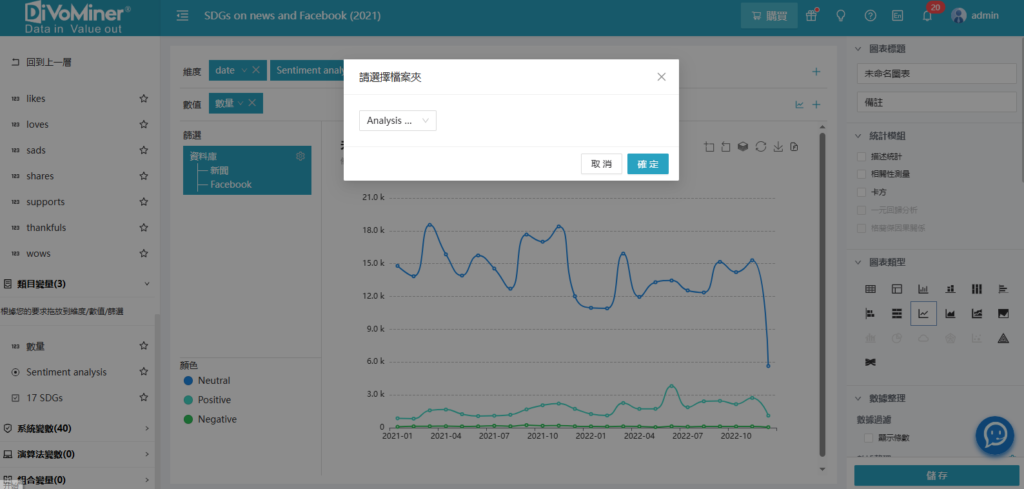Click the download chart icon
Image resolution: width=1024 pixels, height=489 pixels.
point(777,147)
